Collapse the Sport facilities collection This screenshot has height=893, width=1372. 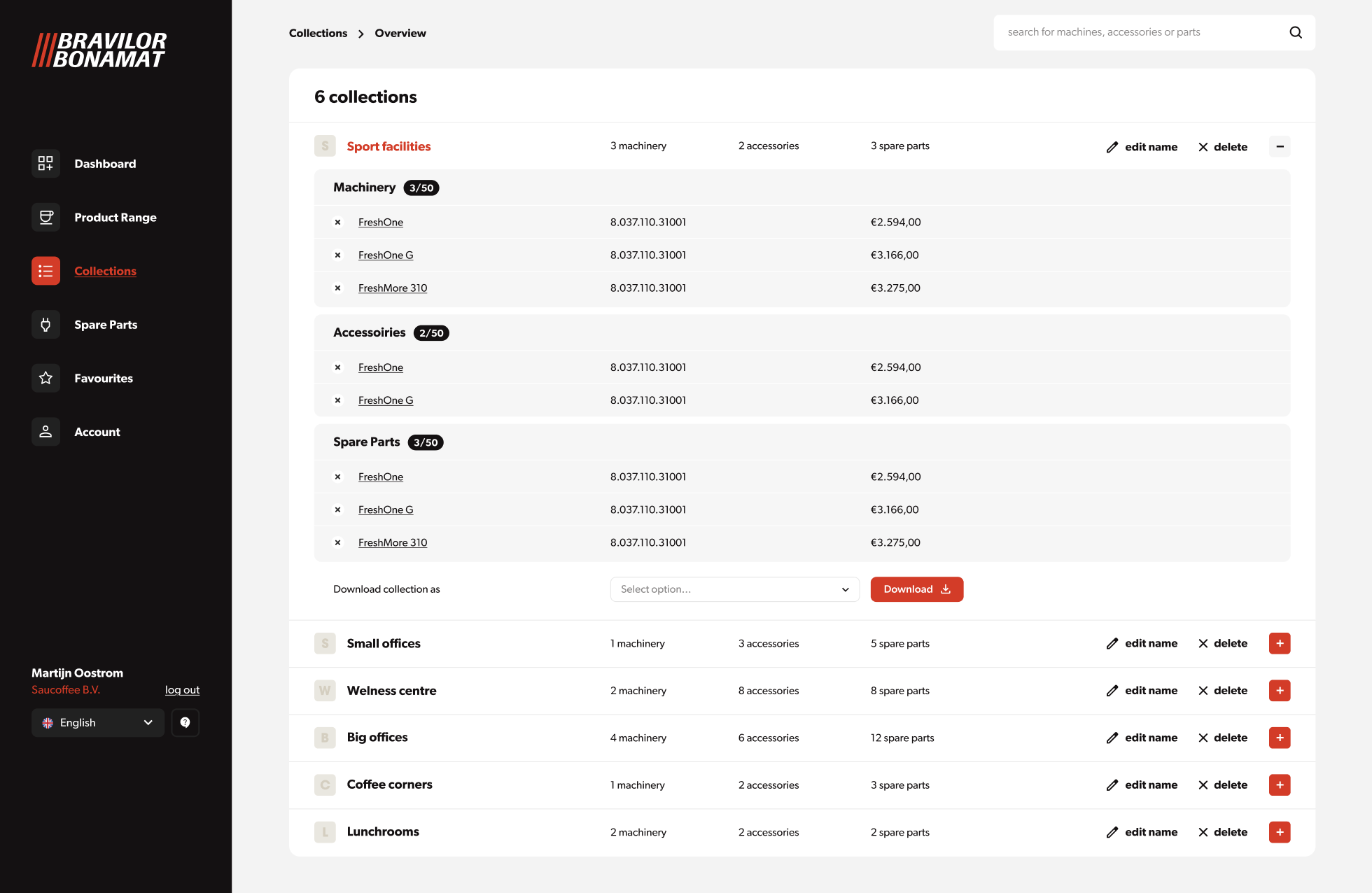pyautogui.click(x=1280, y=146)
